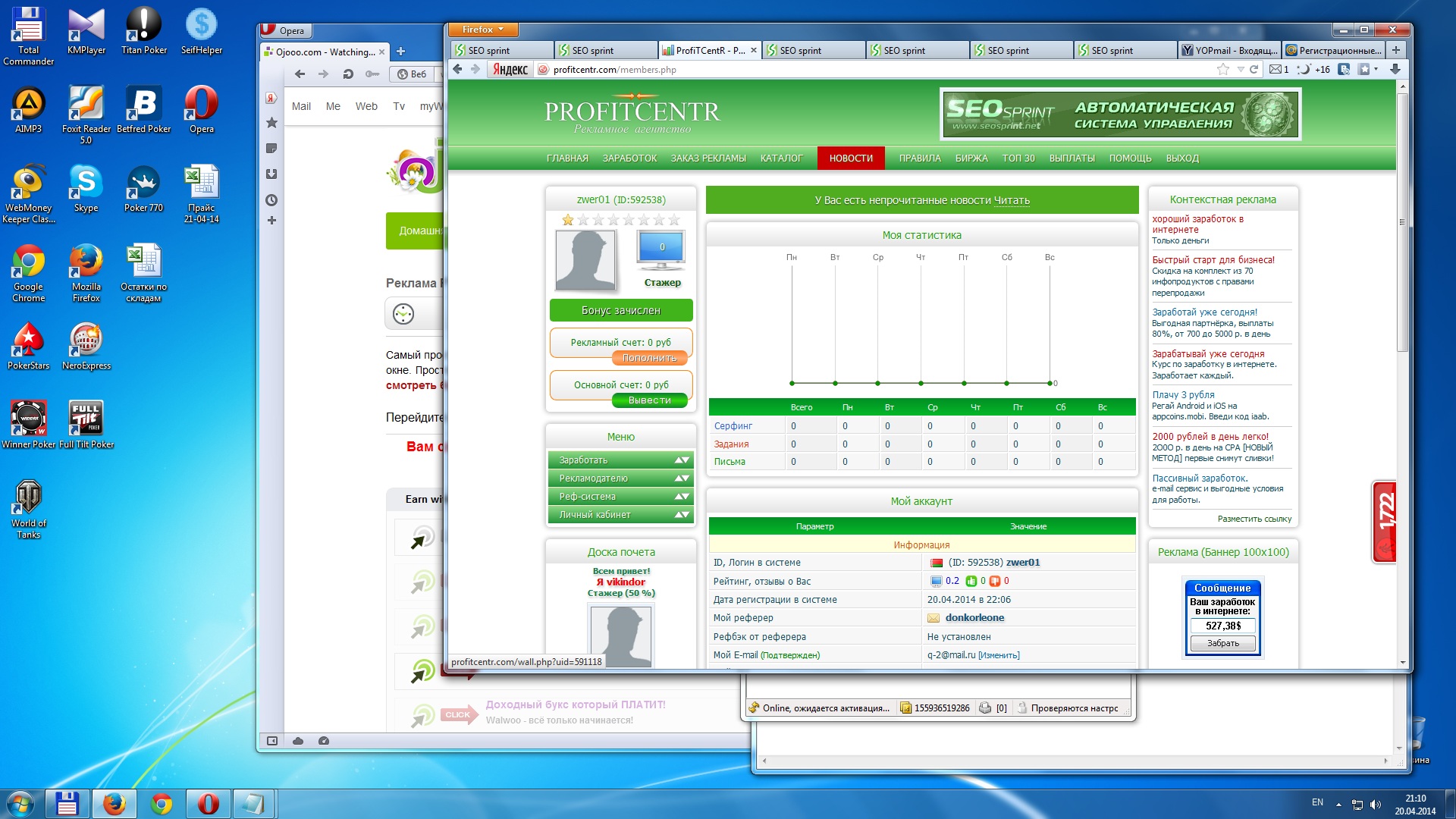Open Windows Start button
The width and height of the screenshot is (1456, 819).
pyautogui.click(x=20, y=804)
